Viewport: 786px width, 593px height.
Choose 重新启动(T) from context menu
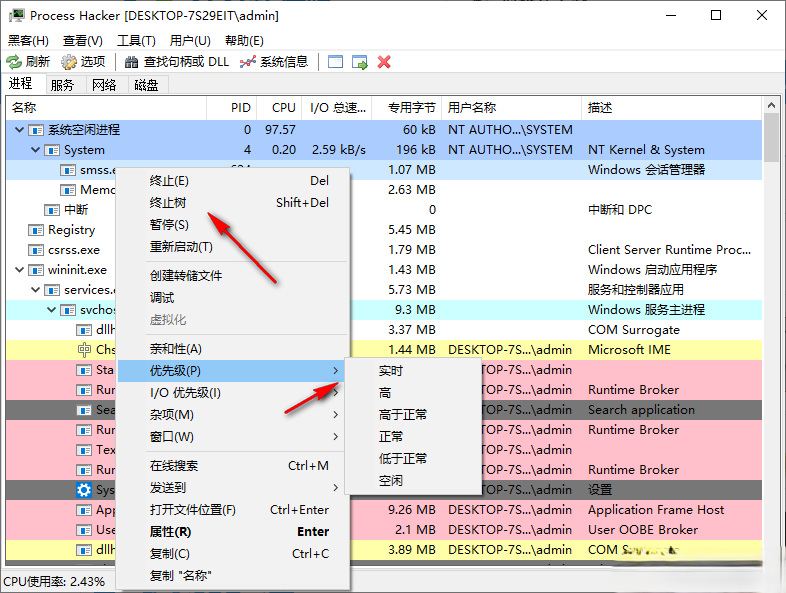point(232,247)
